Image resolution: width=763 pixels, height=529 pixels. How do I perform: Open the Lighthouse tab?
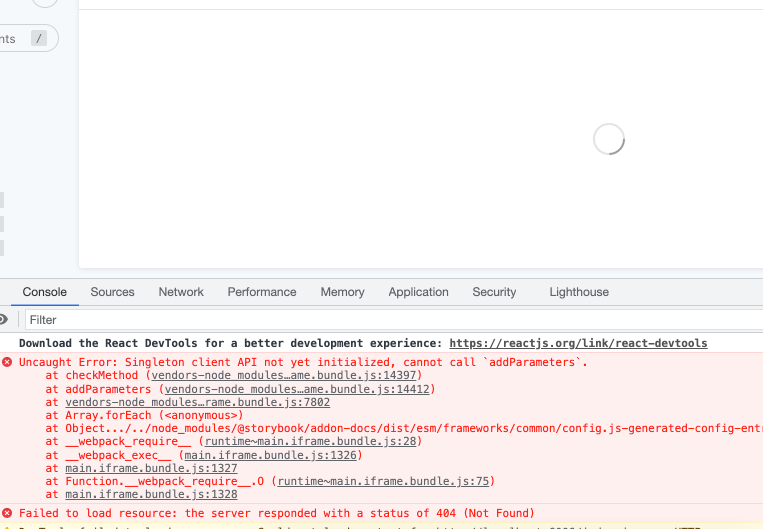pos(579,292)
